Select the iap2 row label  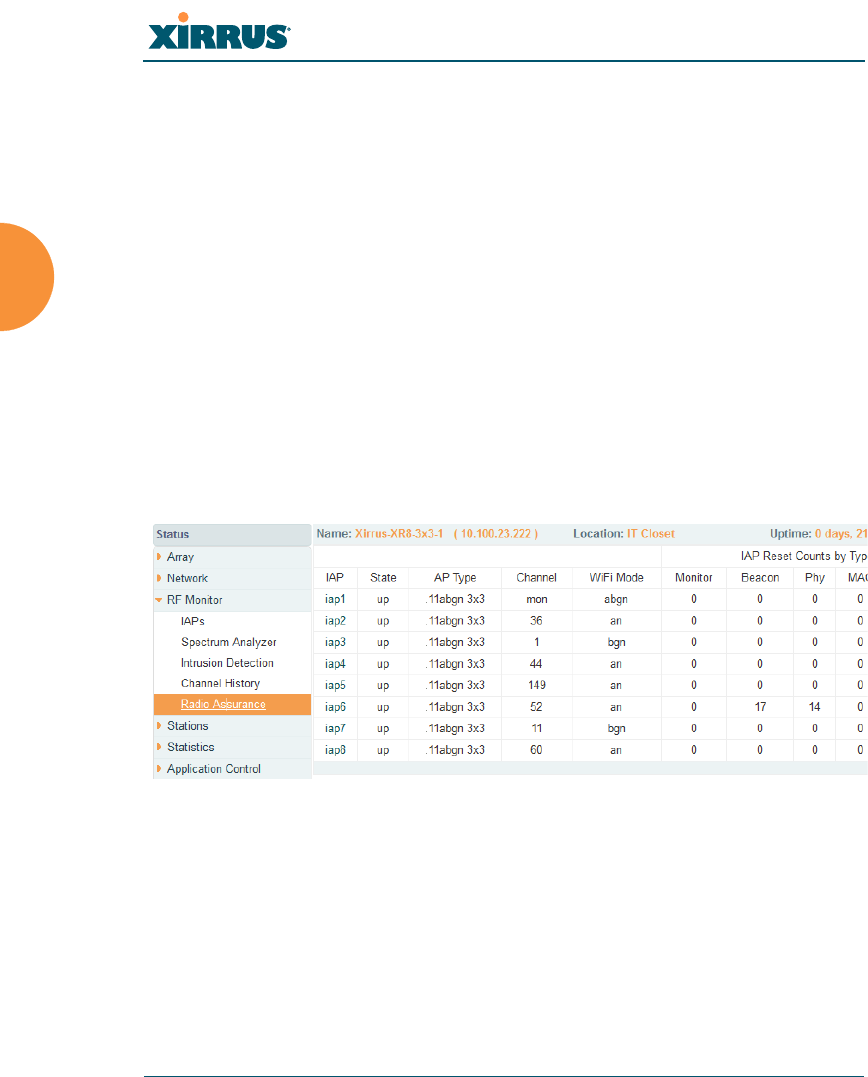[x=335, y=621]
